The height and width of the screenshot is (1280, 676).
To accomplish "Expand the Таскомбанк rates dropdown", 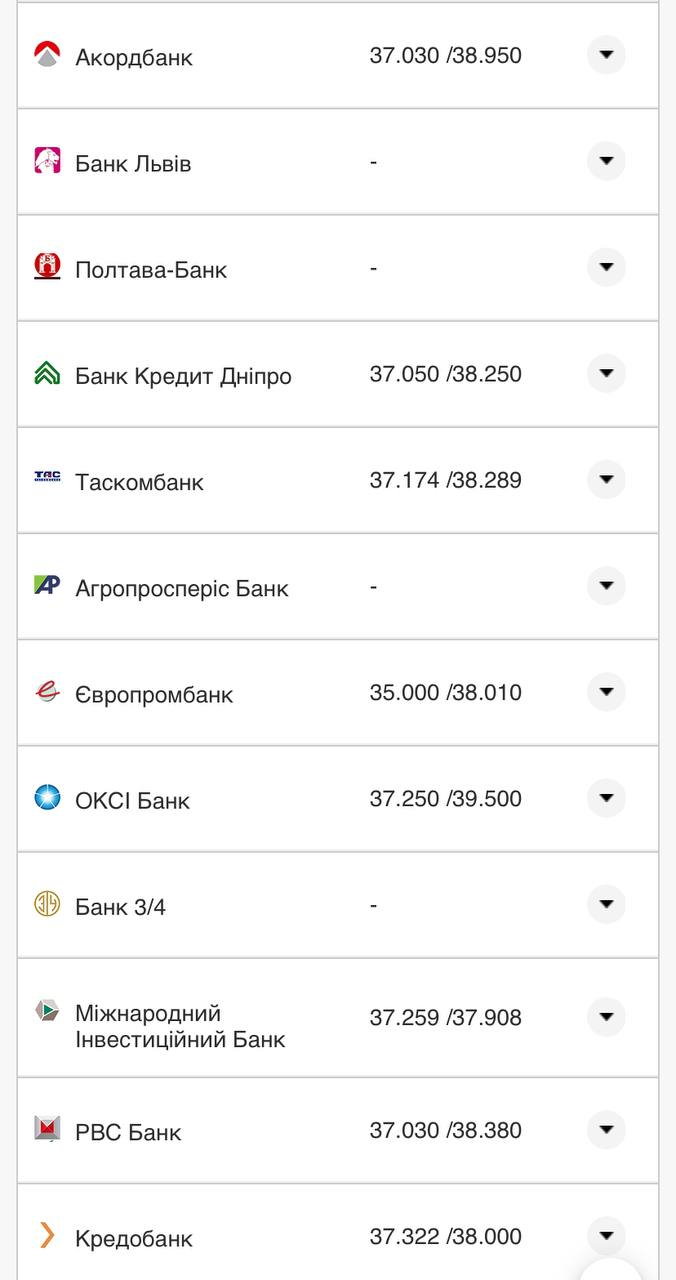I will [606, 480].
